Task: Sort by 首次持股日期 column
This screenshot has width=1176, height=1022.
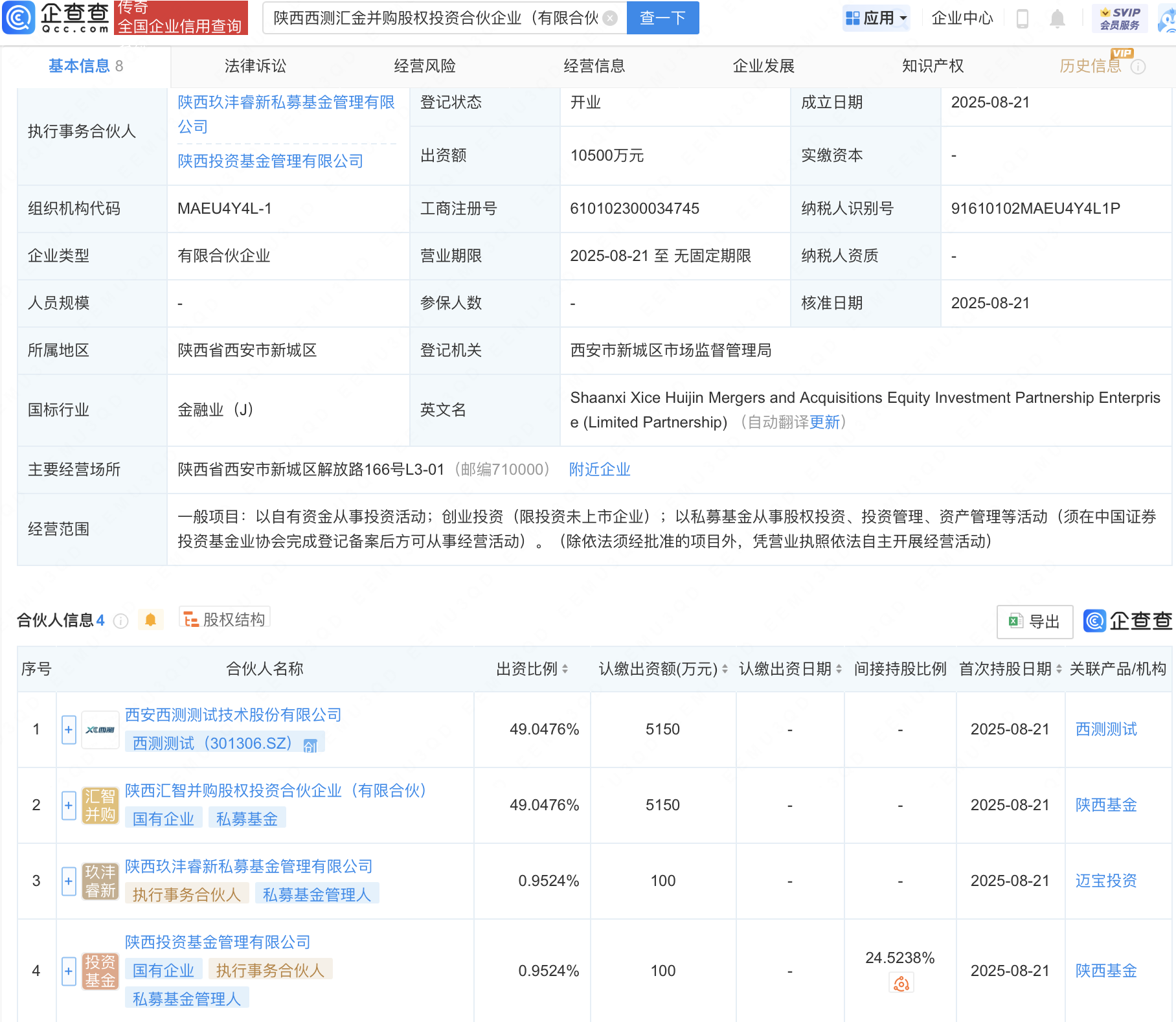Action: (x=1059, y=669)
